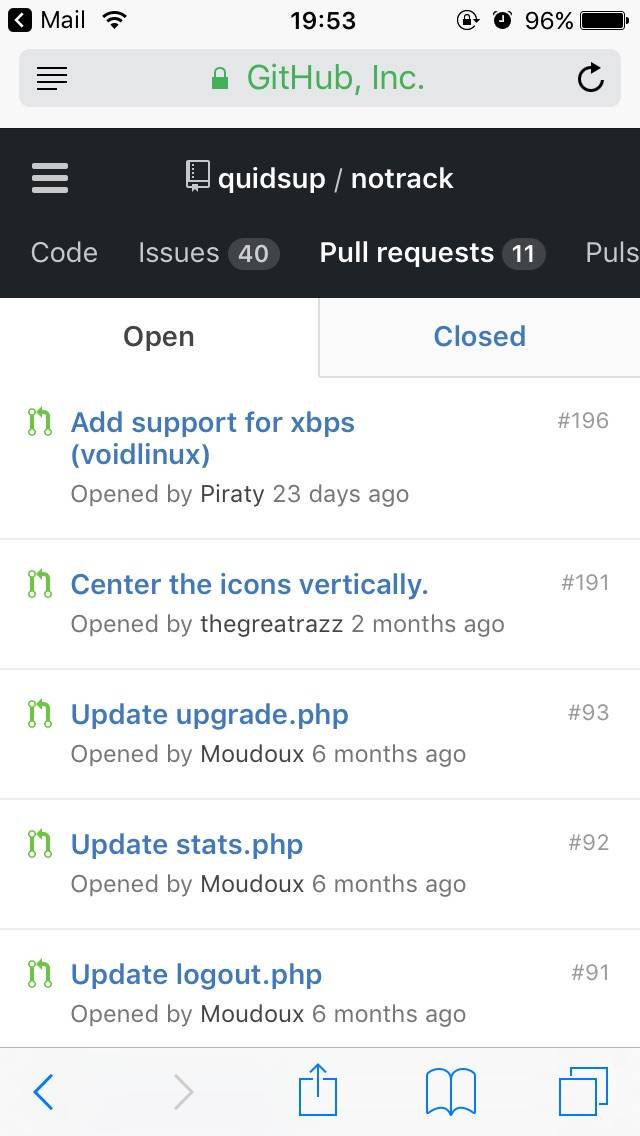Go back a page with Safari's back arrow
This screenshot has height=1136, width=640.
coord(43,1090)
